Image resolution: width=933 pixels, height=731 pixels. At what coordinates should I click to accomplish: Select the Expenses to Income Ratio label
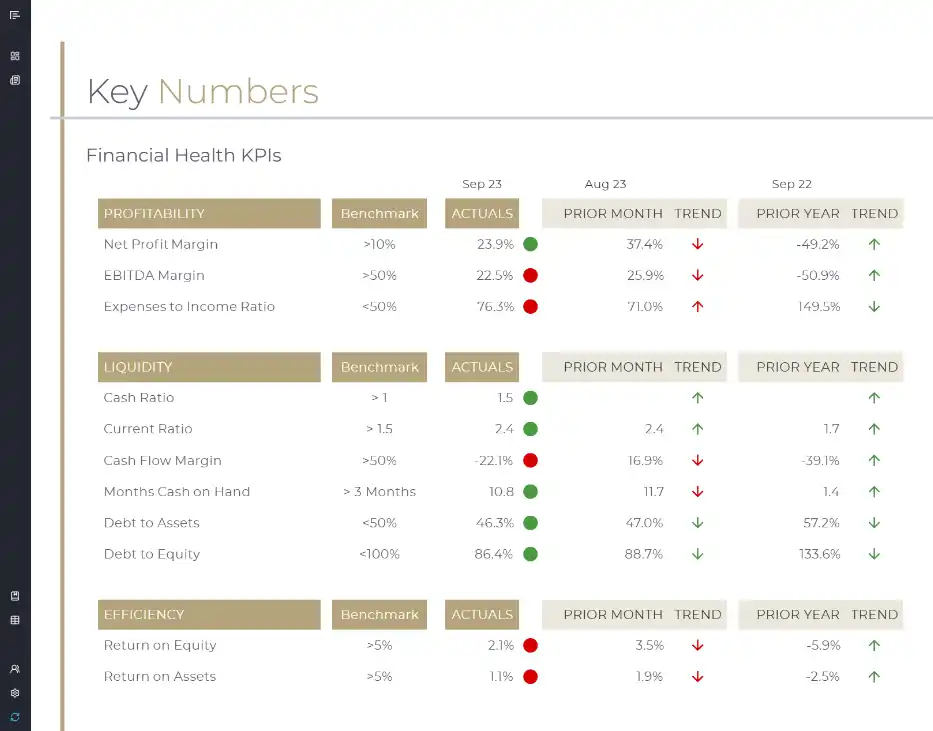(189, 307)
